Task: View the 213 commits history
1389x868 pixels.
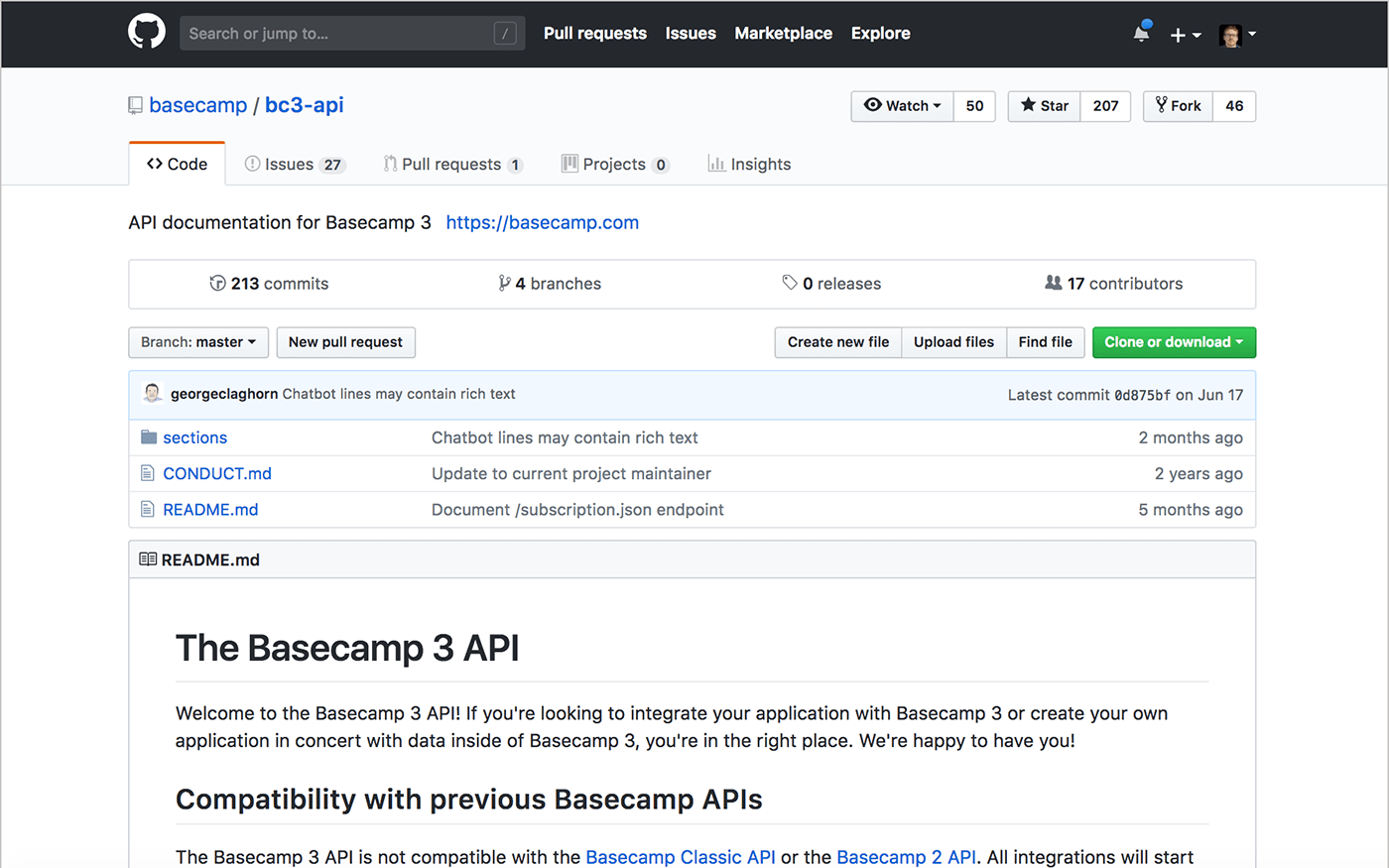Action: pyautogui.click(x=269, y=284)
